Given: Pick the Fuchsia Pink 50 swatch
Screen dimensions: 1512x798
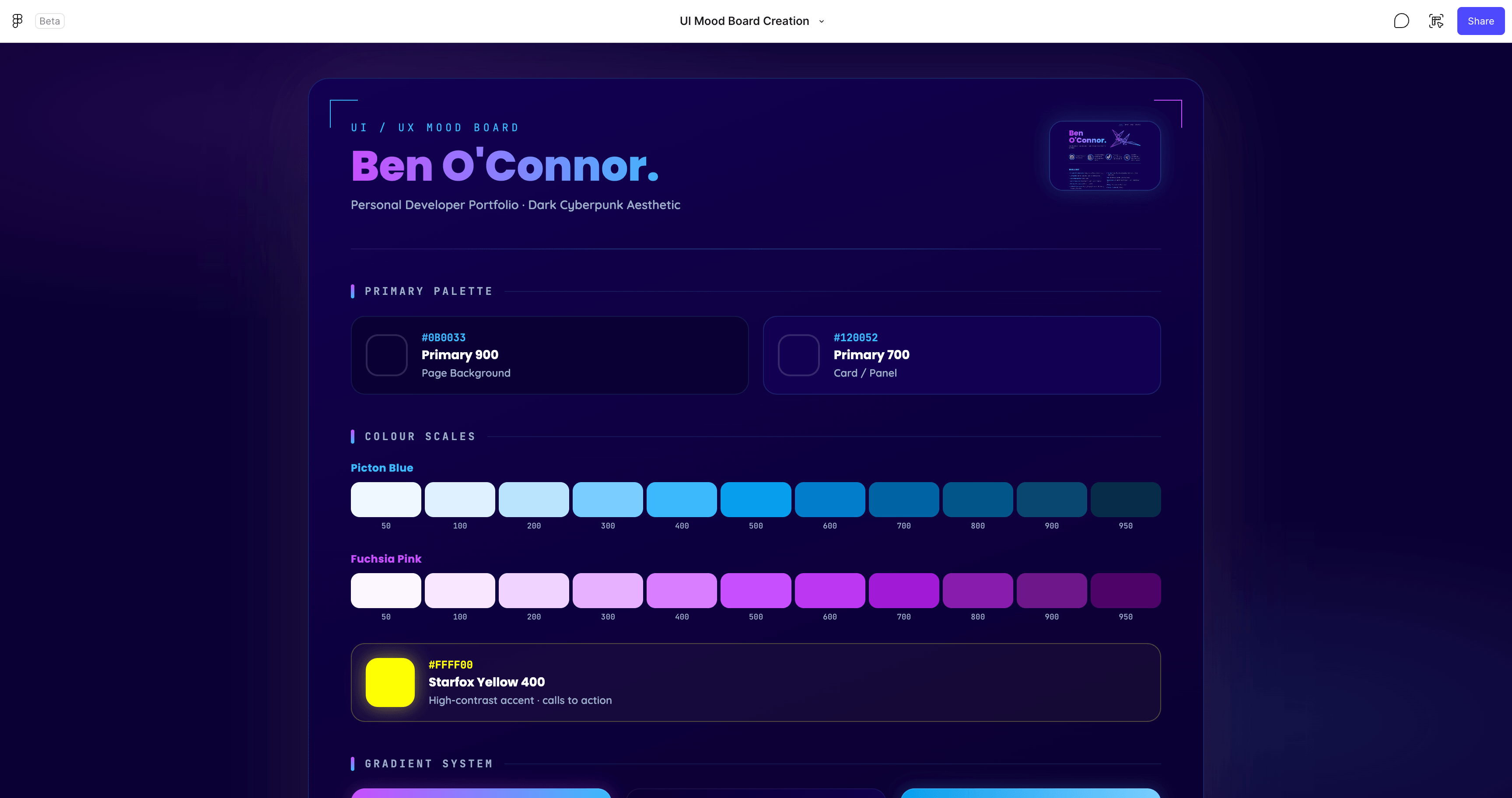Looking at the screenshot, I should 385,590.
